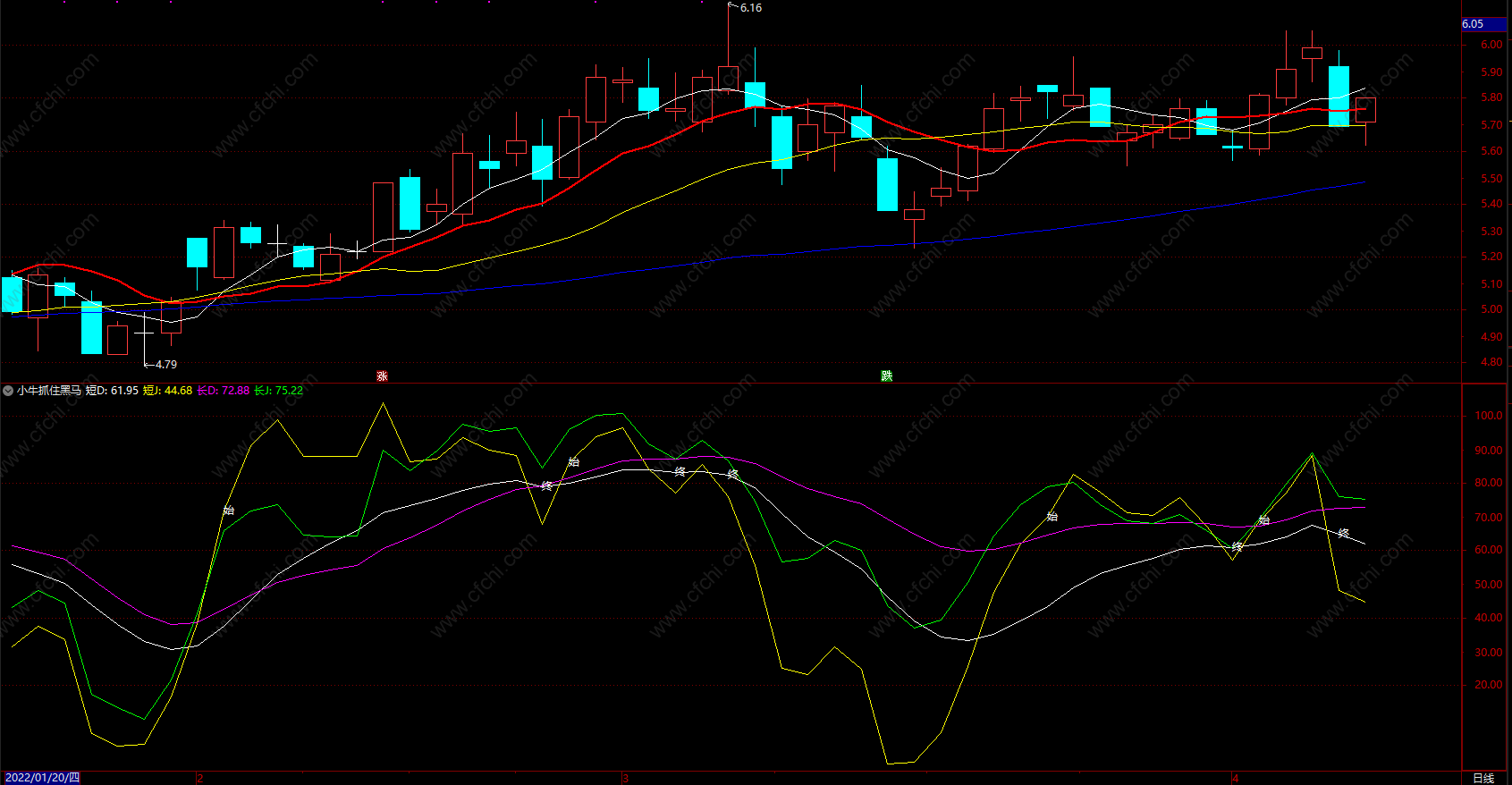
Task: Click the 80.00 indicator axis label
Action: (x=1489, y=483)
